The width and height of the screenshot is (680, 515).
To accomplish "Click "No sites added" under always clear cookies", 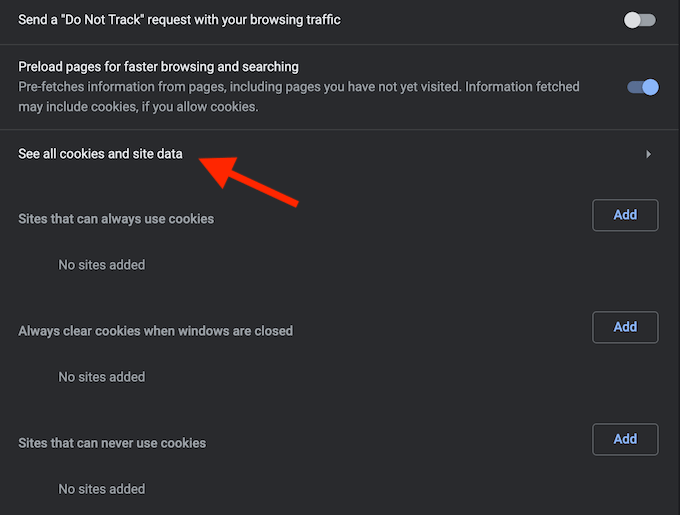I will click(x=101, y=377).
